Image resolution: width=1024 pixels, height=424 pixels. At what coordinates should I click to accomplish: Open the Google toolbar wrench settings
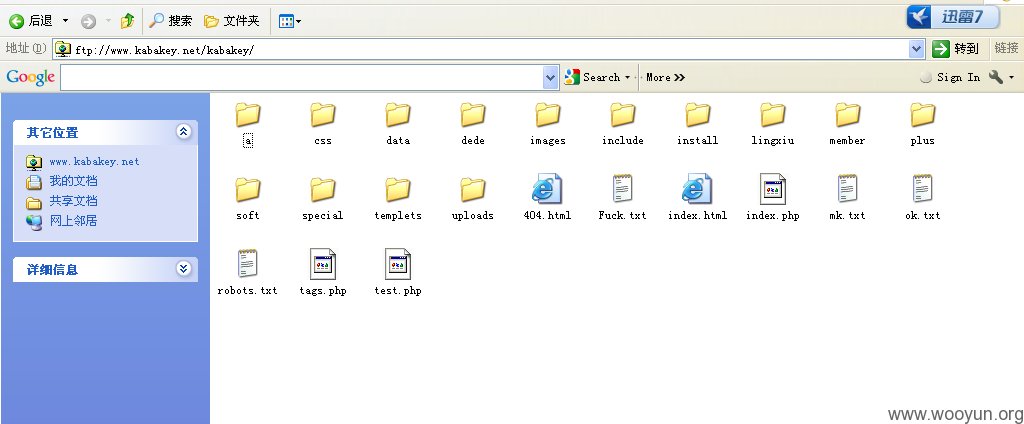tap(1001, 77)
